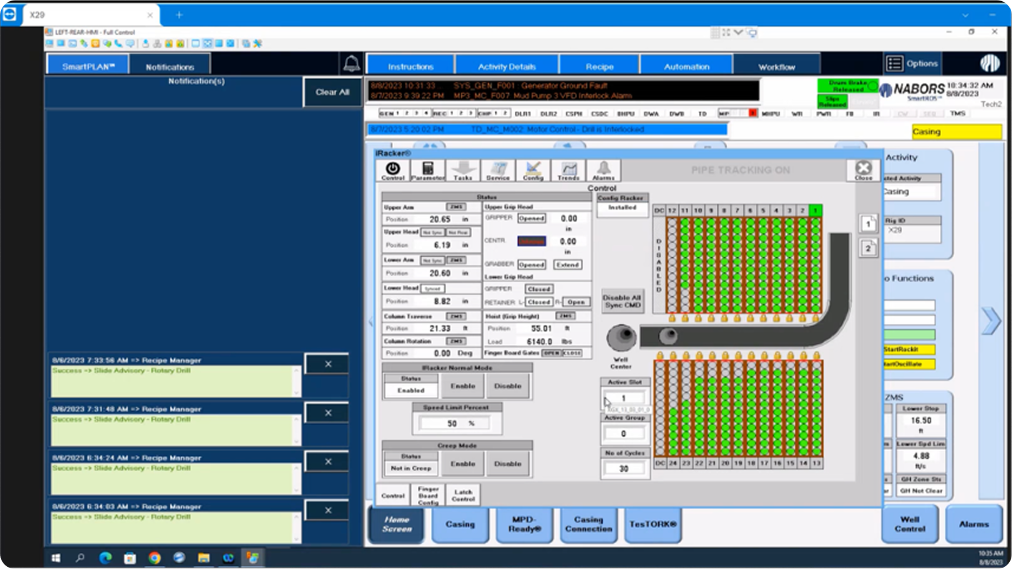Open MPD-Ready screen

pyautogui.click(x=524, y=524)
